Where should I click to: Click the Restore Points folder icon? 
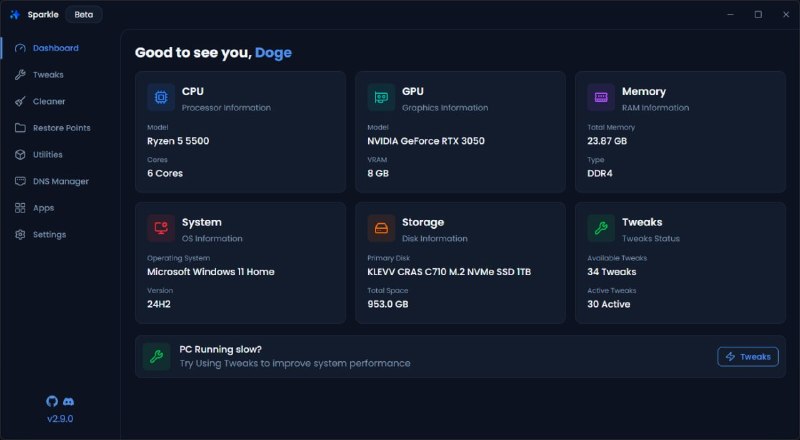[x=20, y=128]
